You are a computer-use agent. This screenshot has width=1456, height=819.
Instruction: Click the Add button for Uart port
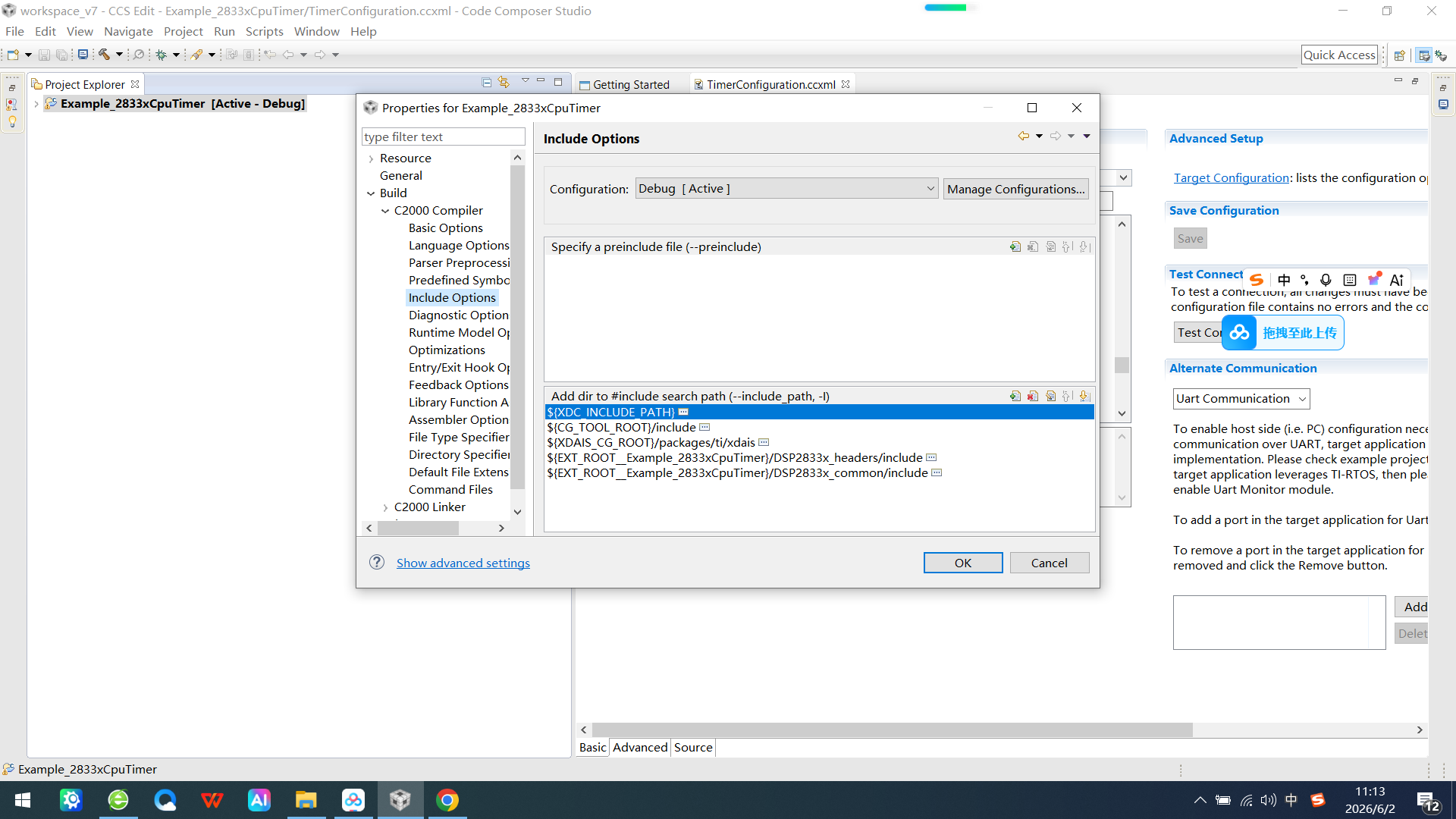coord(1412,607)
